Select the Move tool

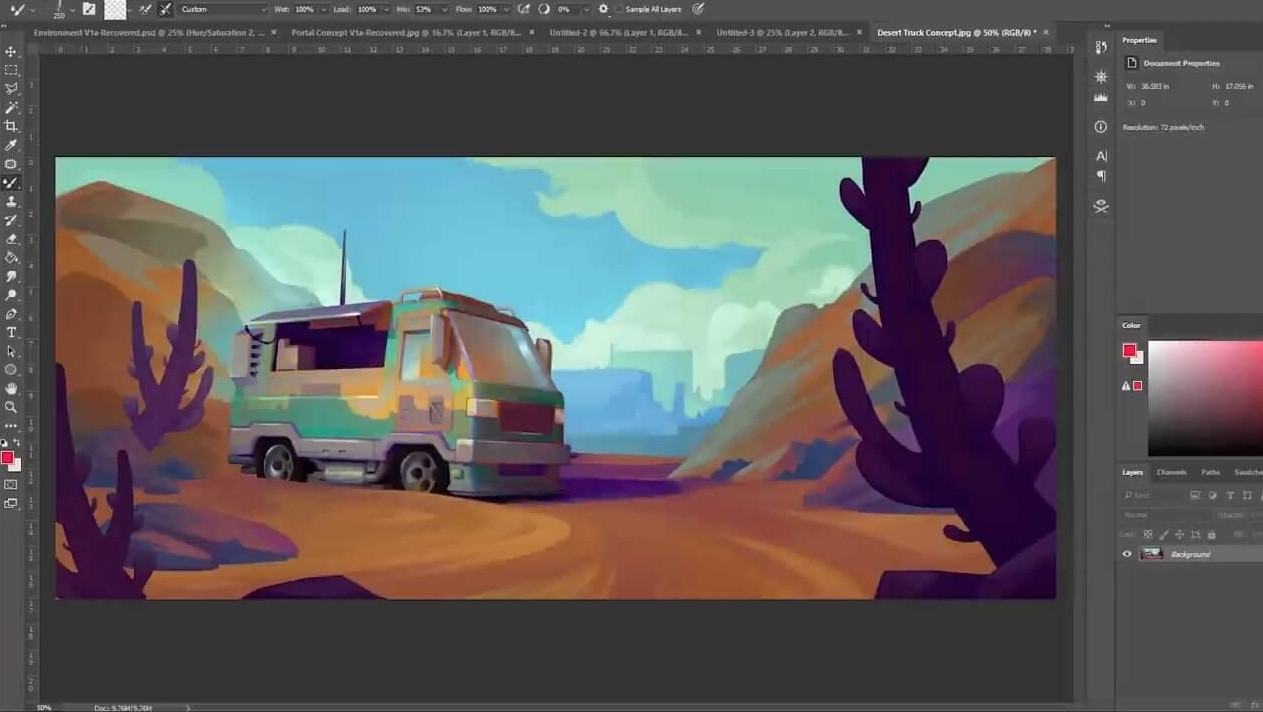(x=11, y=52)
